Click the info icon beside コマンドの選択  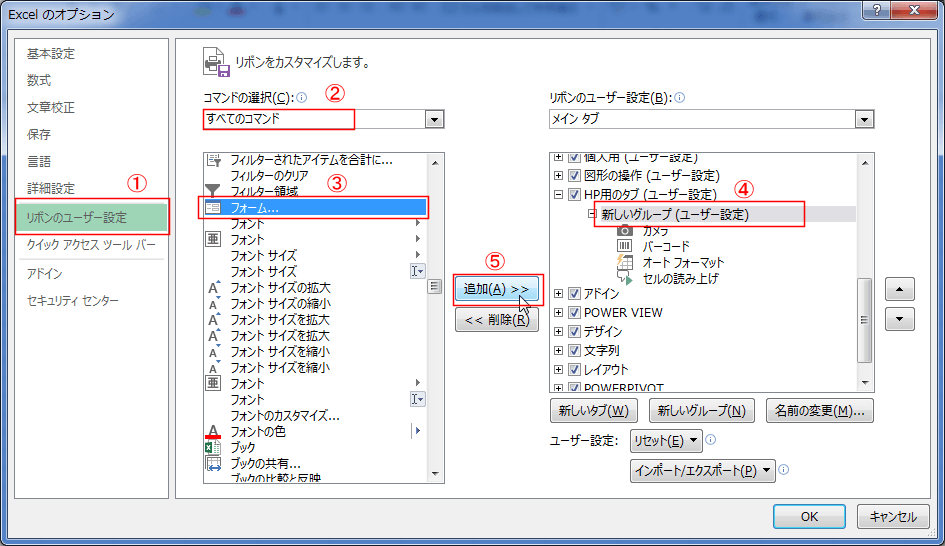[302, 98]
